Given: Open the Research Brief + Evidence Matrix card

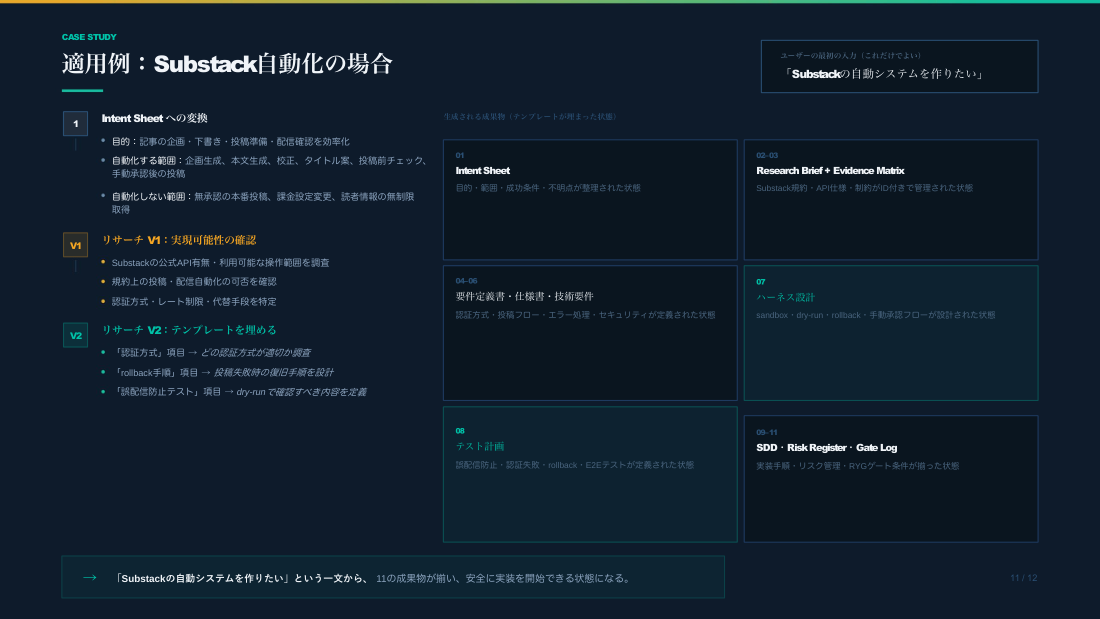Looking at the screenshot, I should click(x=891, y=199).
